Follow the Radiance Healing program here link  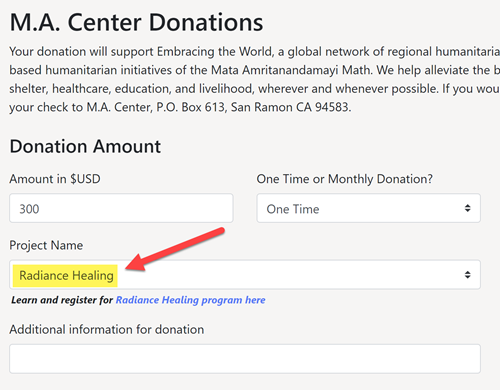(190, 300)
